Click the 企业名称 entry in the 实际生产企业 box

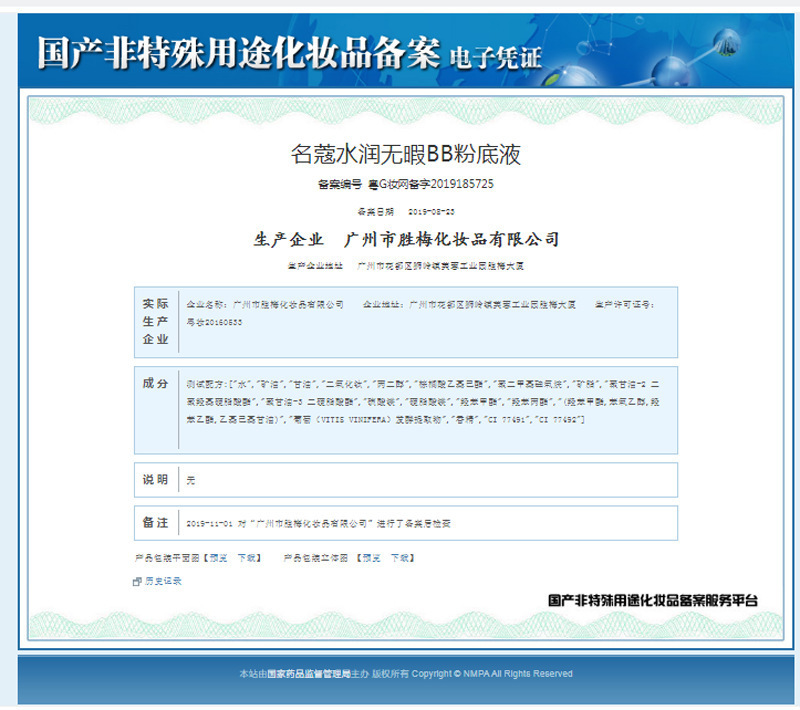pyautogui.click(x=265, y=305)
